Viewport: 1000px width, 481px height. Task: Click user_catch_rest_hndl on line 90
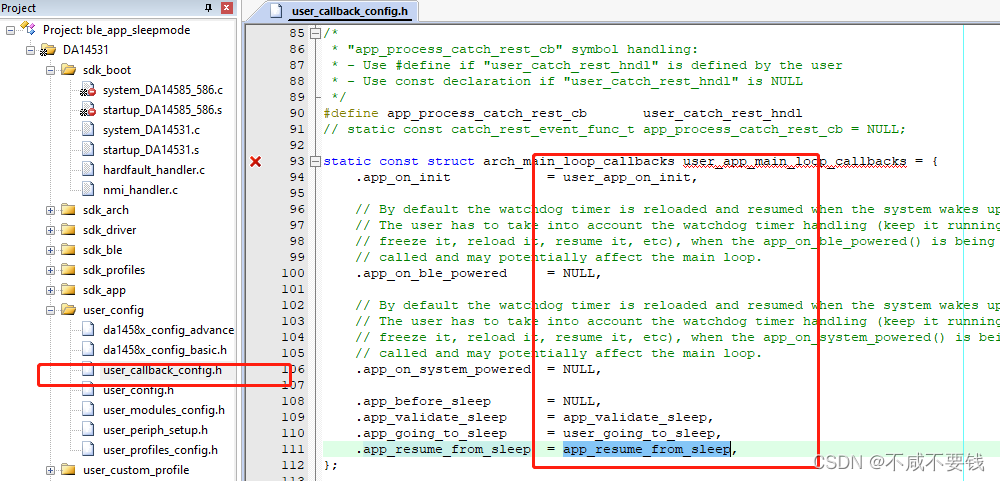coord(722,114)
